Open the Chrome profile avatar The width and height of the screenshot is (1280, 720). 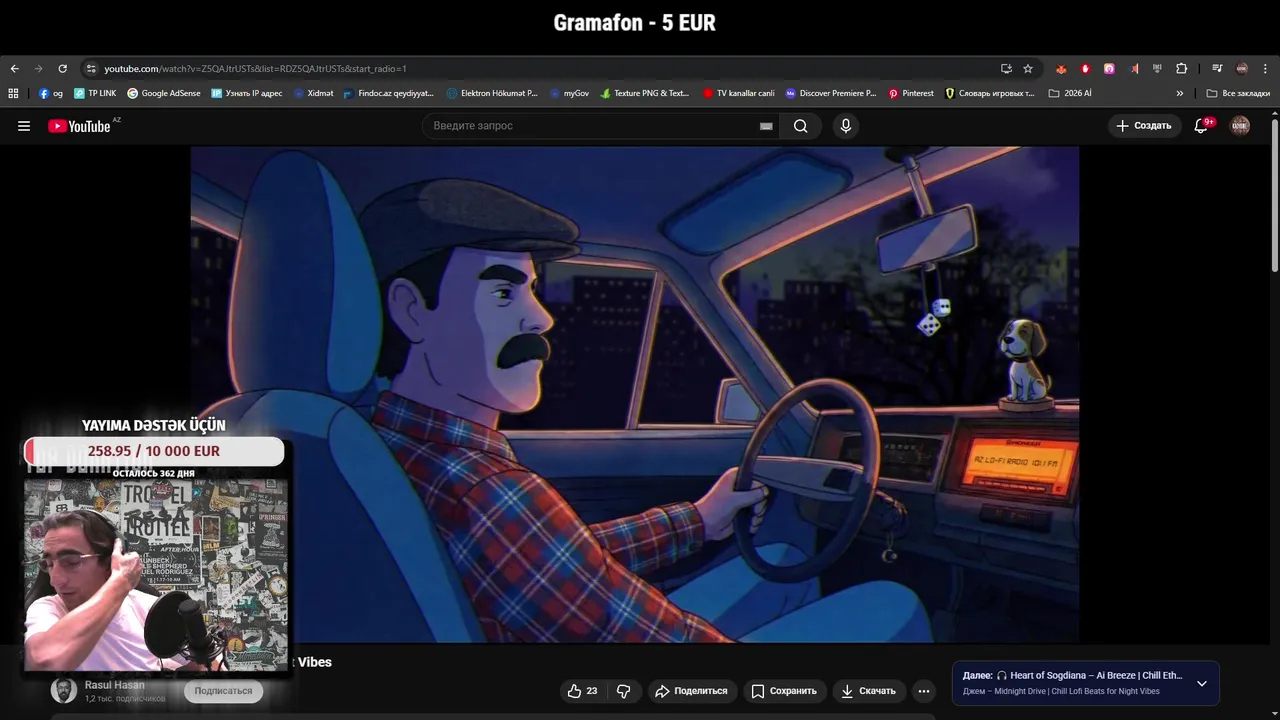pyautogui.click(x=1242, y=69)
